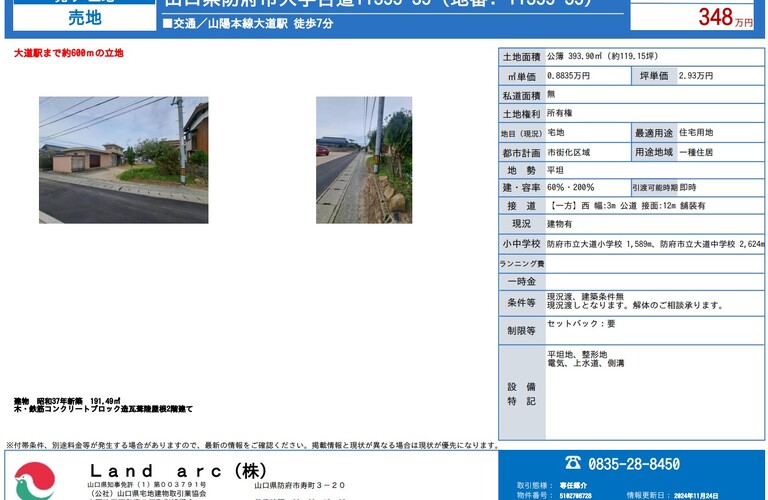
Task: Select the value 平坦 in the 地勢 row
Action: (x=555, y=170)
